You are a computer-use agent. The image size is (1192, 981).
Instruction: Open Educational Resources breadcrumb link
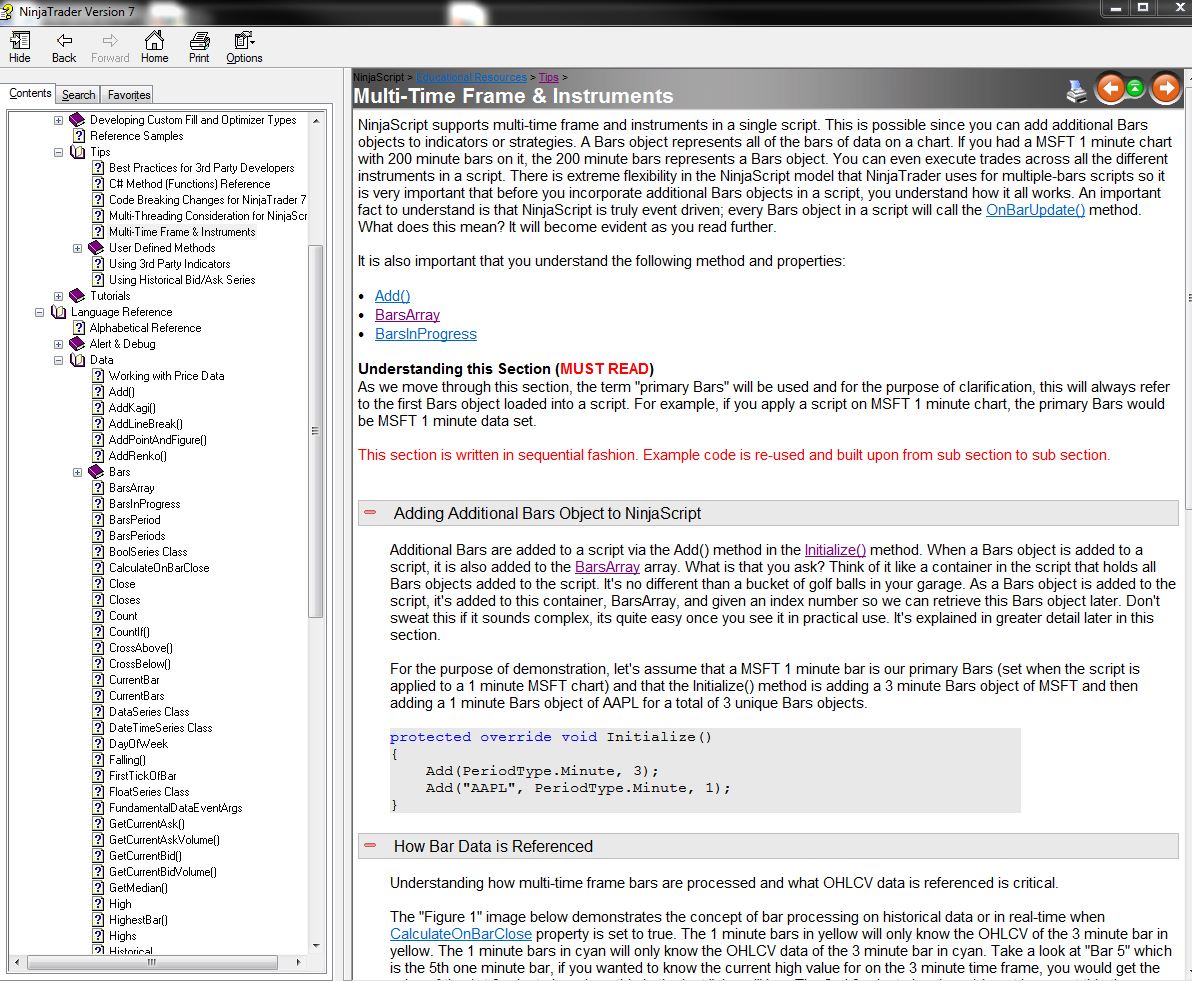point(471,77)
